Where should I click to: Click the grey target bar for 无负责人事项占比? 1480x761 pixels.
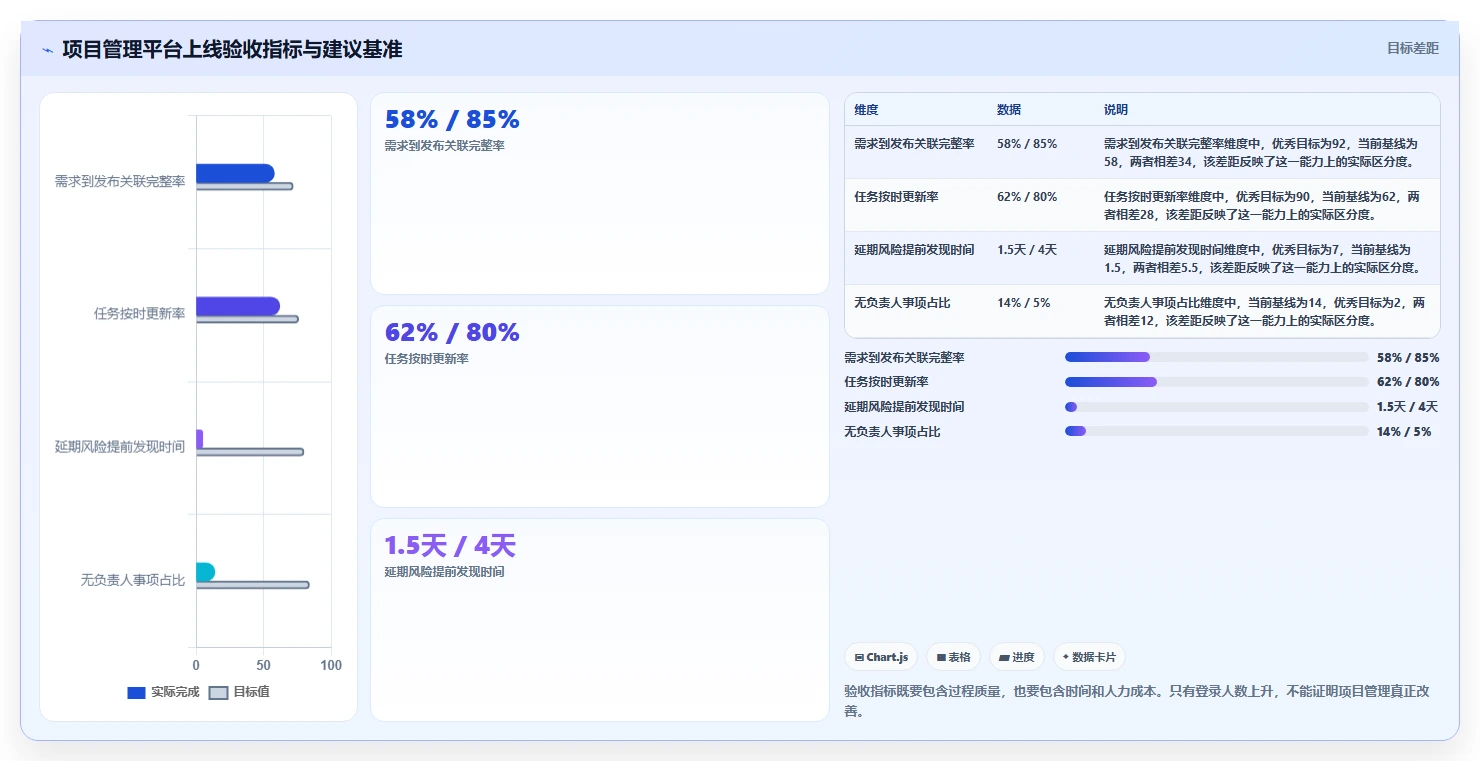pos(252,585)
